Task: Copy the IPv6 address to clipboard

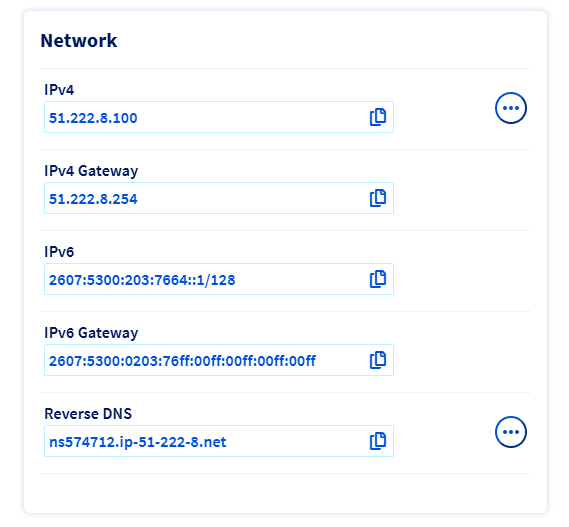Action: click(x=378, y=279)
